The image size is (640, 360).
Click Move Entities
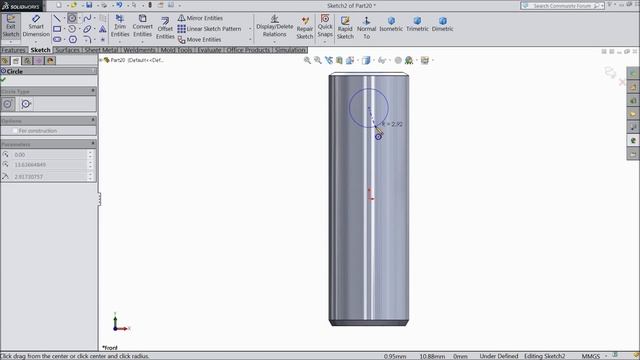pyautogui.click(x=200, y=40)
